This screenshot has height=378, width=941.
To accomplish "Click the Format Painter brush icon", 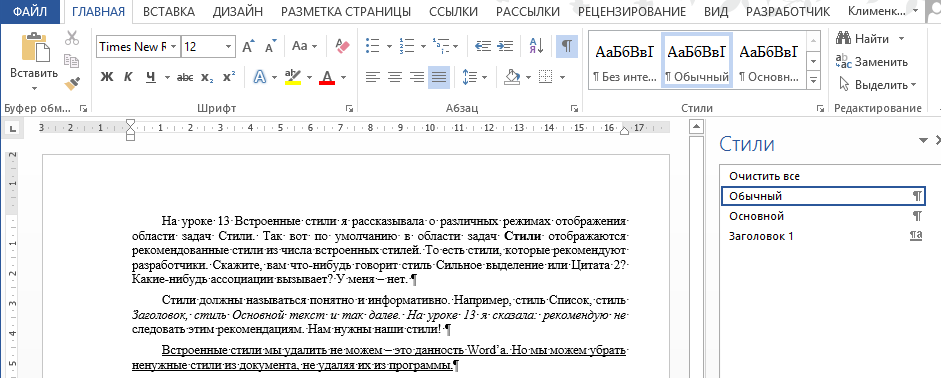I will pos(72,83).
